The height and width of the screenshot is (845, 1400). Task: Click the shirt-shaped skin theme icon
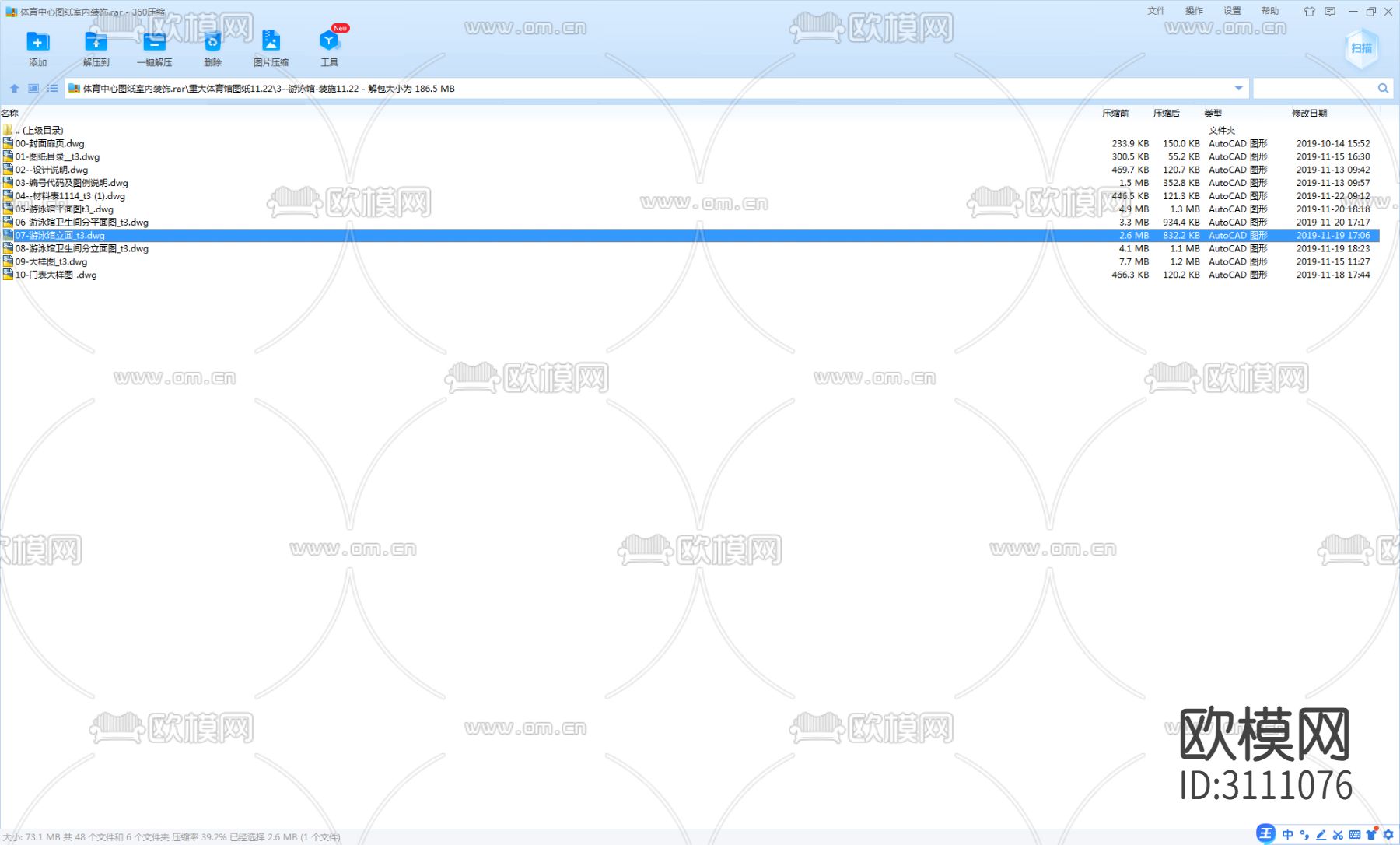pos(1309,12)
